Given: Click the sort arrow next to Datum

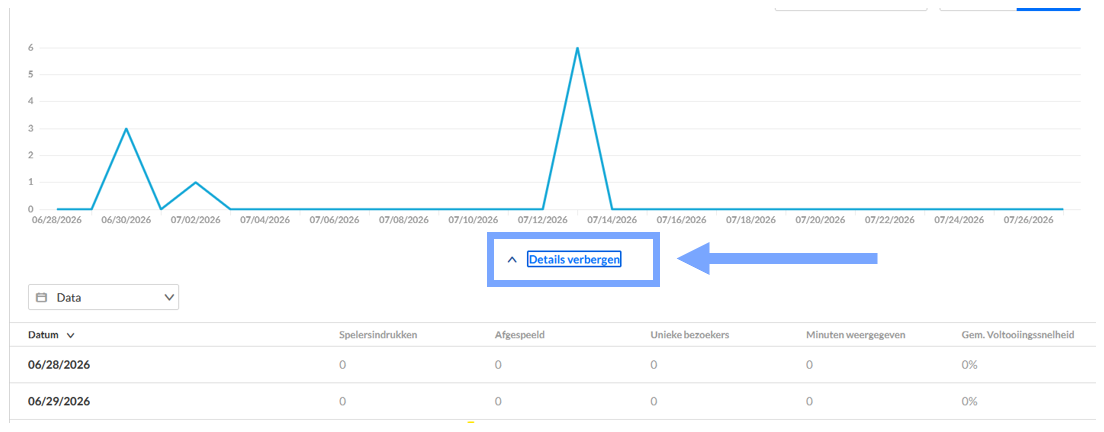Looking at the screenshot, I should 70,336.
